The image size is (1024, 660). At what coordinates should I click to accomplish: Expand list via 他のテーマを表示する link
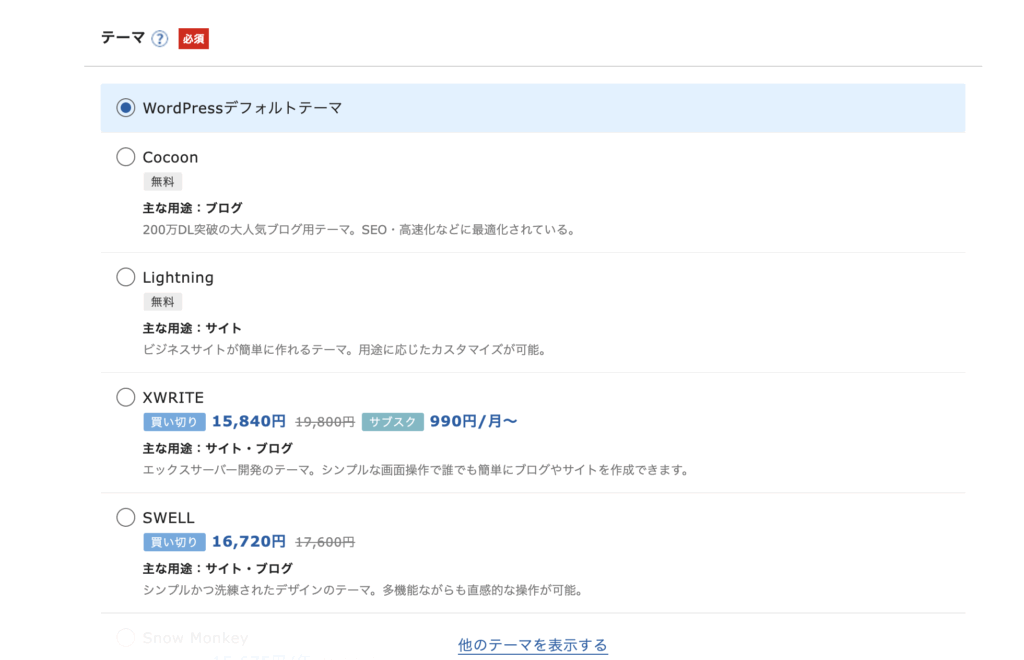tap(532, 645)
